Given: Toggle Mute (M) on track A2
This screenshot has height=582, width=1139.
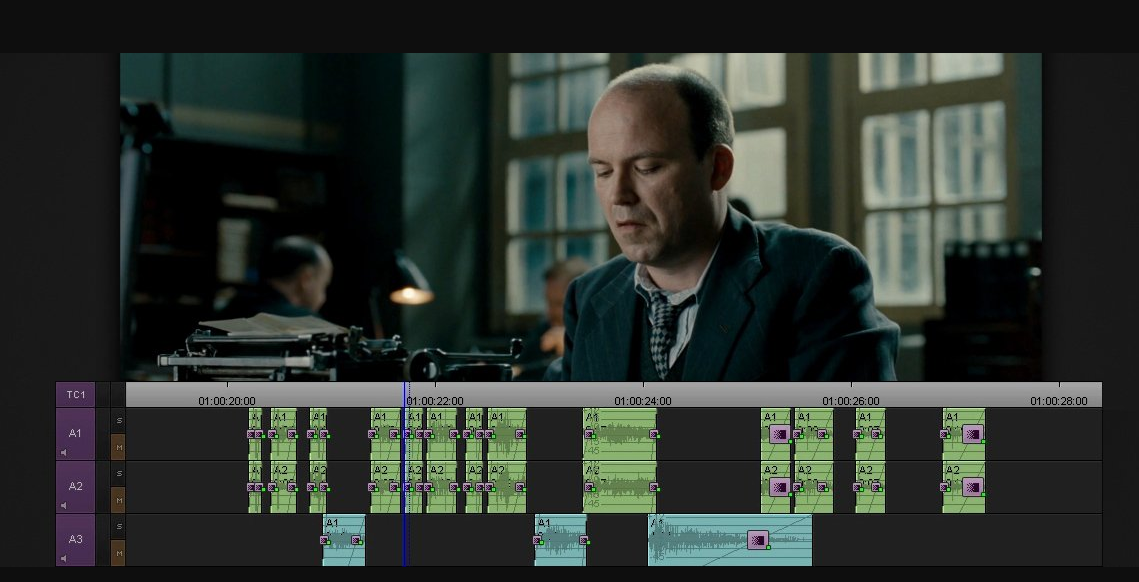Looking at the screenshot, I should [x=118, y=501].
